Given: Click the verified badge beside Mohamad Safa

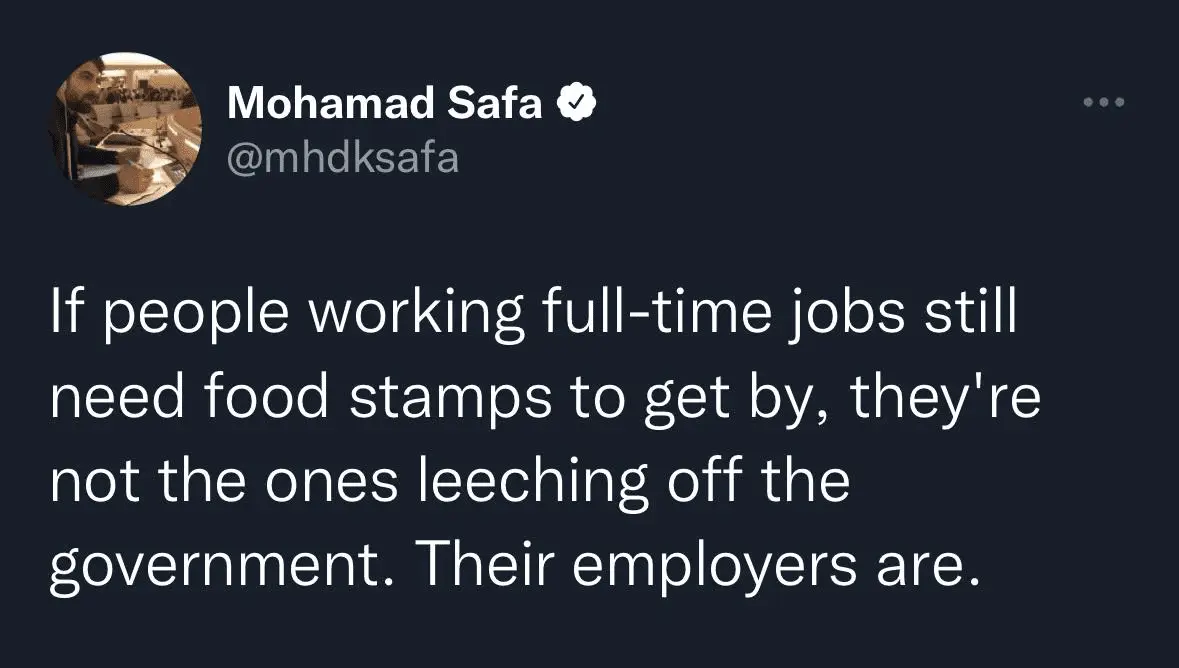Looking at the screenshot, I should [577, 102].
